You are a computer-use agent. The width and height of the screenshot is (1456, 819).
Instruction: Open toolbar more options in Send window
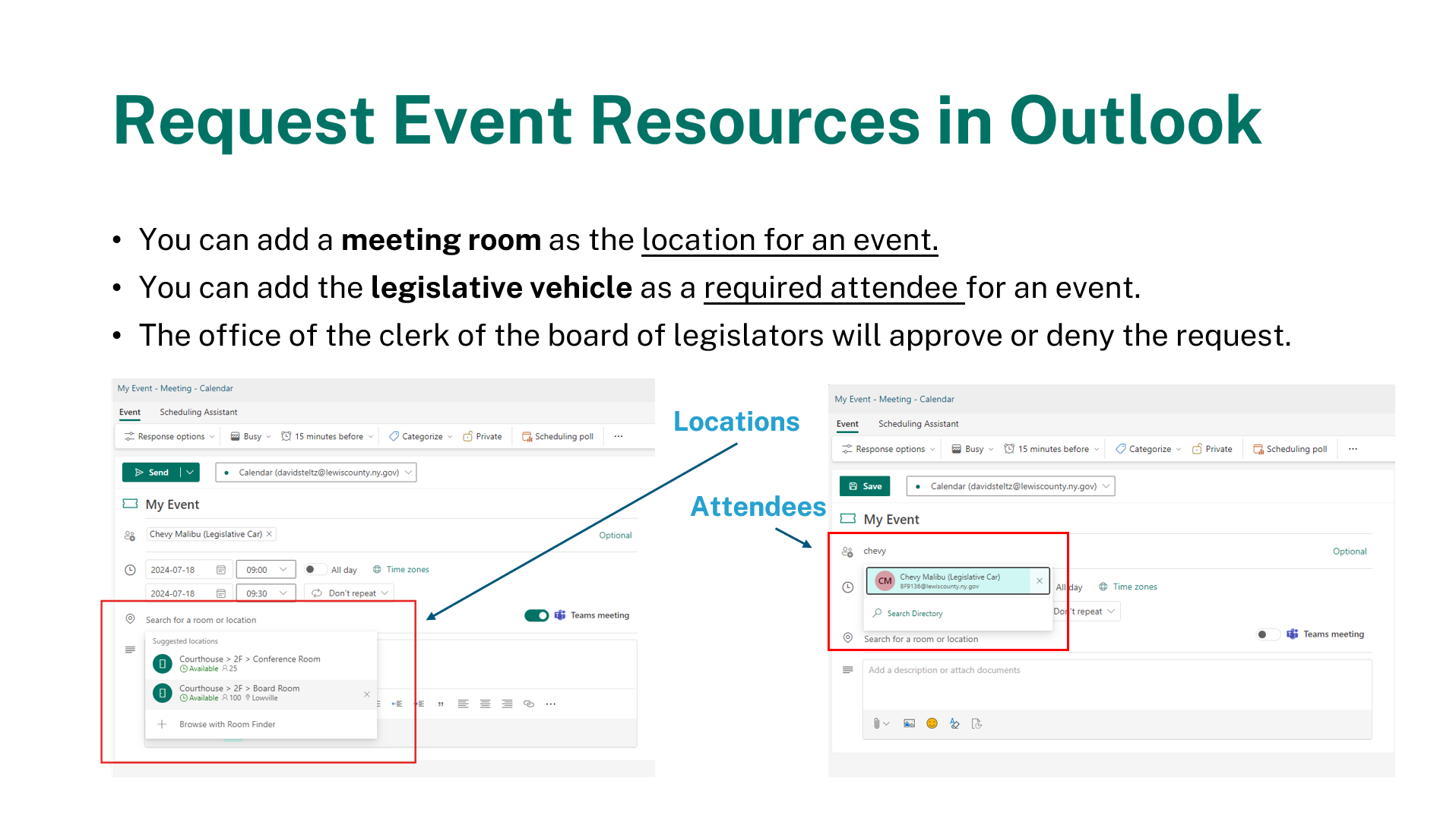pos(619,436)
